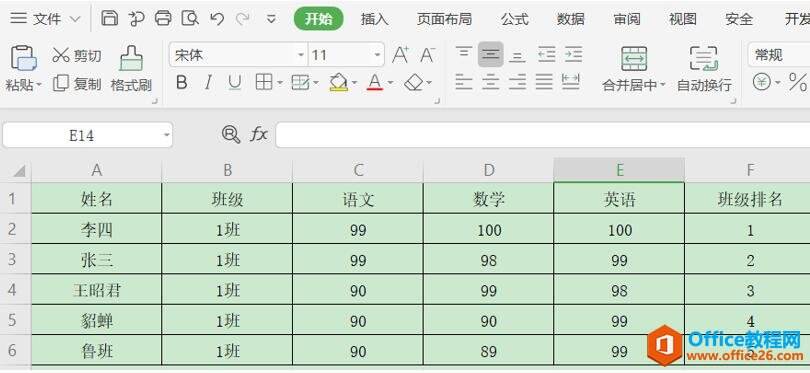Select the 格式刷 format painter
Image resolution: width=810 pixels, height=373 pixels.
click(x=131, y=69)
